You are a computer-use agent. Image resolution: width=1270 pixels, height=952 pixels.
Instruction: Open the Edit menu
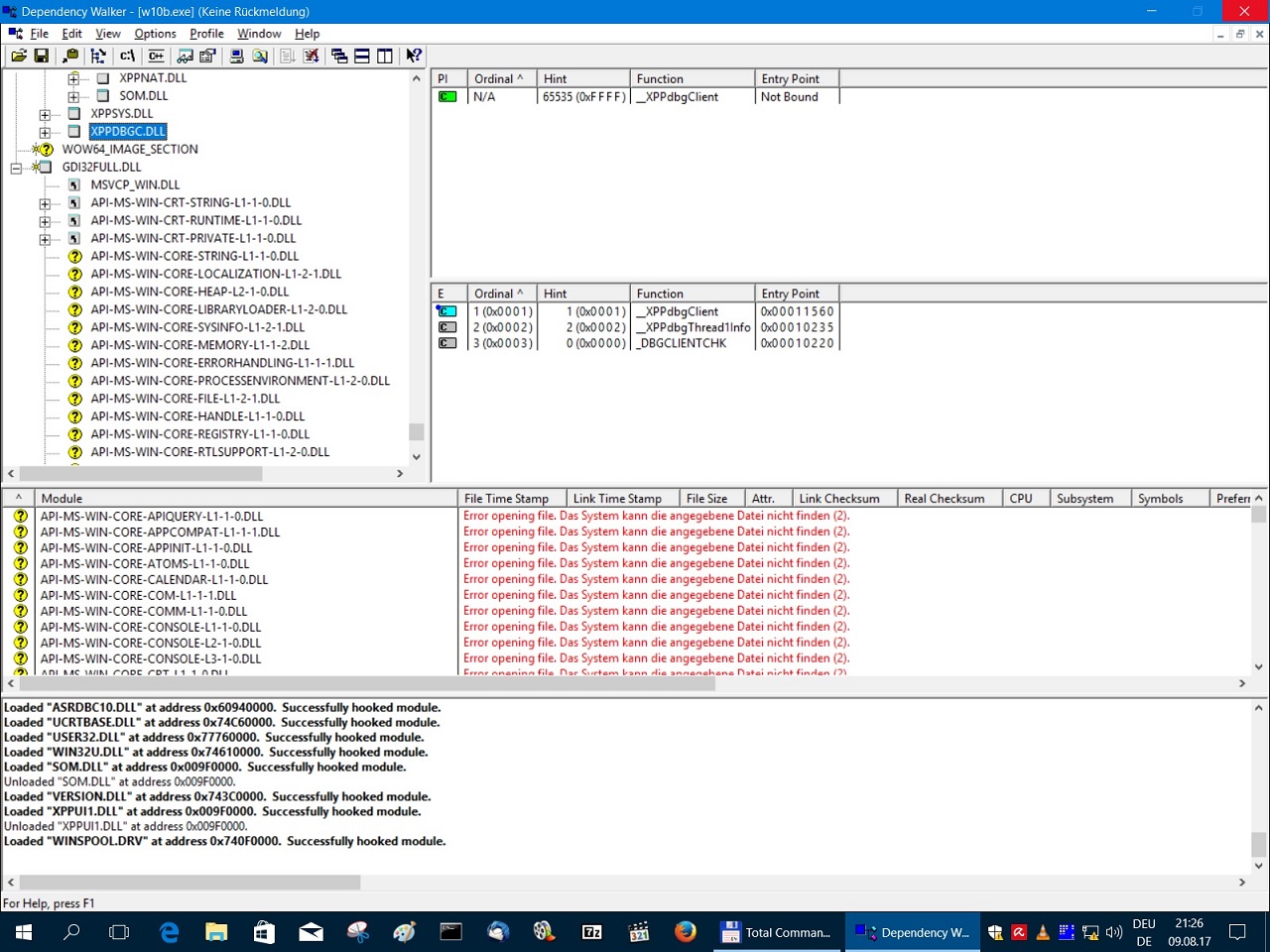tap(72, 34)
